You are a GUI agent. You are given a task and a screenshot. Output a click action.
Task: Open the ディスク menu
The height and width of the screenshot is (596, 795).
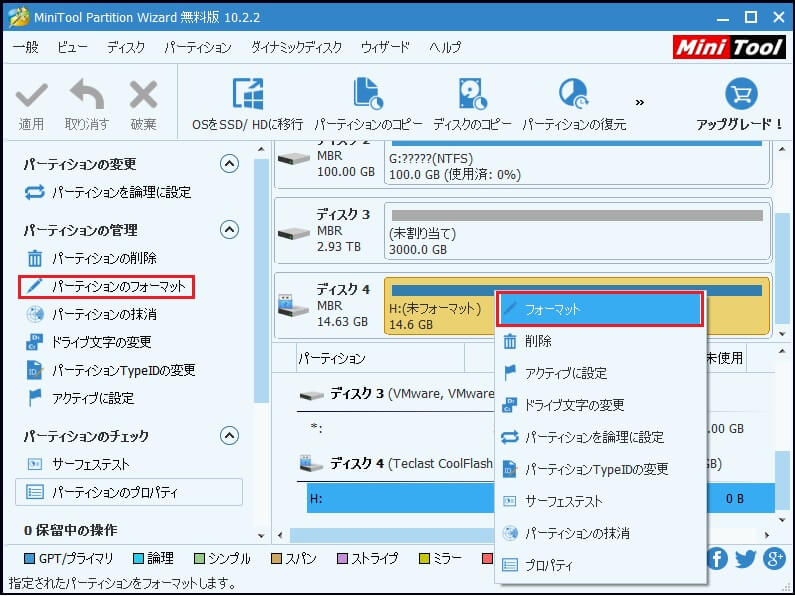(x=126, y=48)
